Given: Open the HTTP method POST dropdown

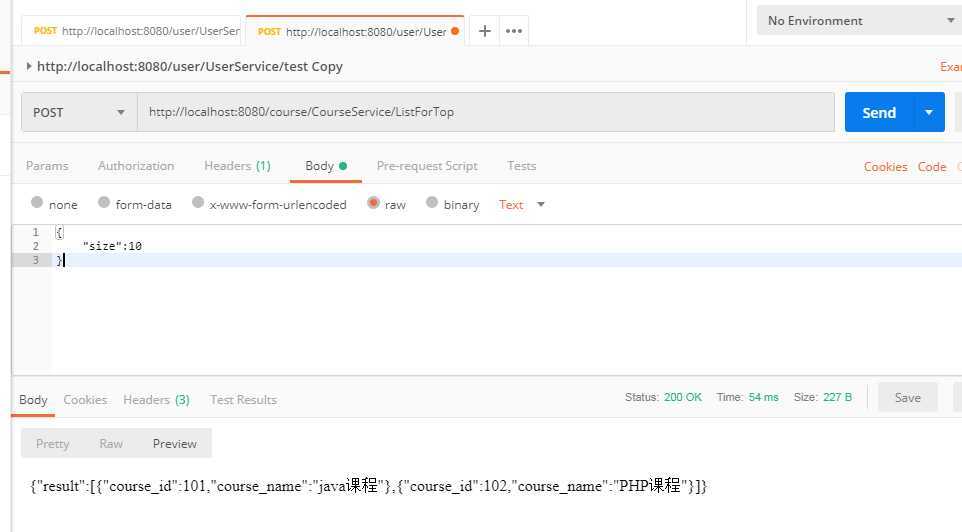Looking at the screenshot, I should (79, 112).
